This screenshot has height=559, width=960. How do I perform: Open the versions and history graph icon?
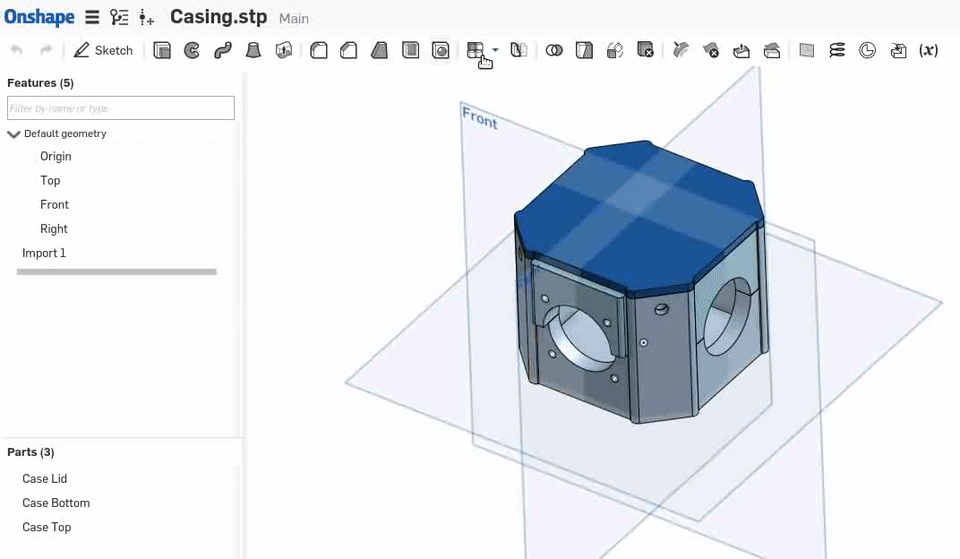click(119, 17)
